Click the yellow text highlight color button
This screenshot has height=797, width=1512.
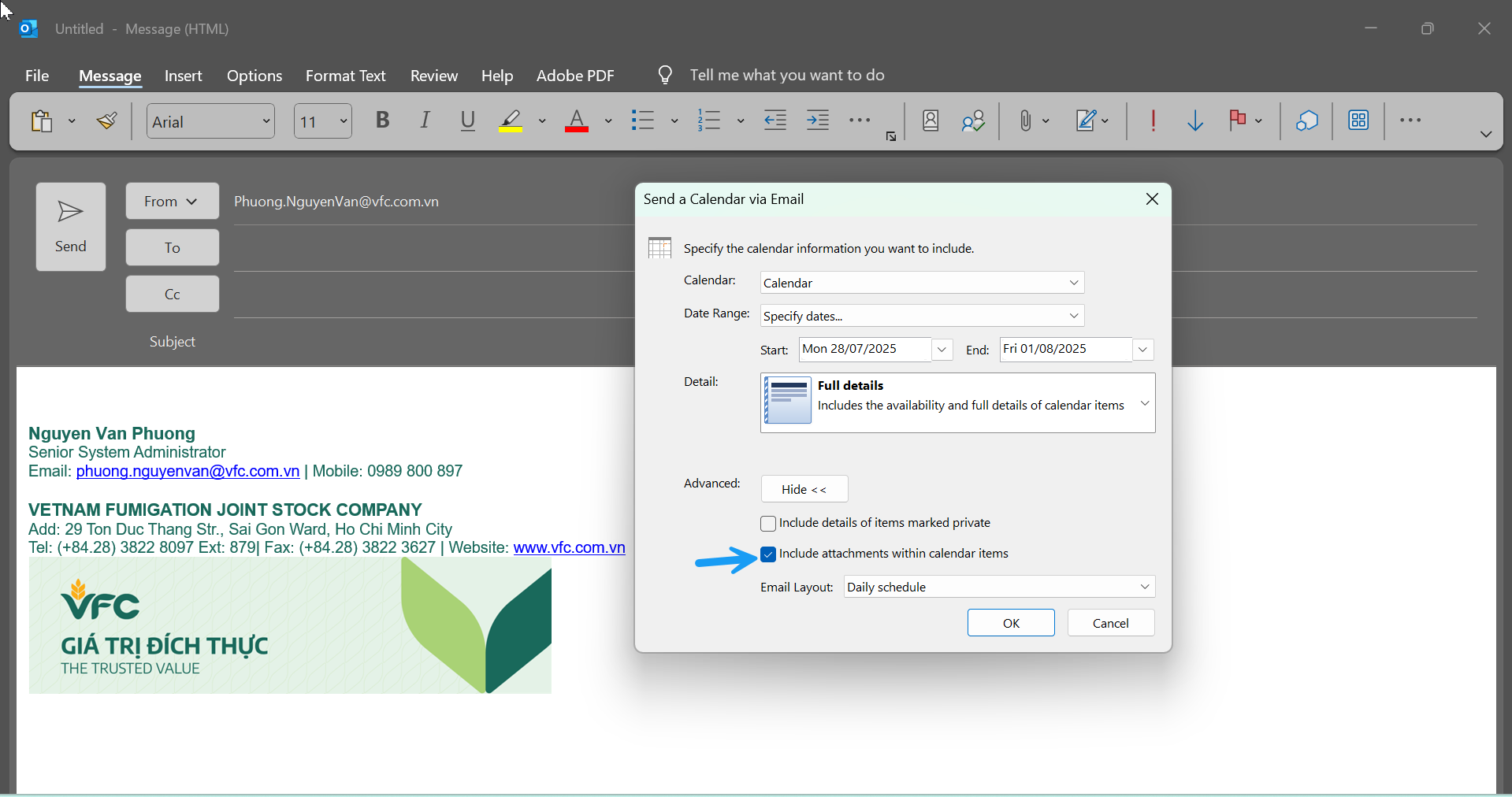[x=511, y=120]
